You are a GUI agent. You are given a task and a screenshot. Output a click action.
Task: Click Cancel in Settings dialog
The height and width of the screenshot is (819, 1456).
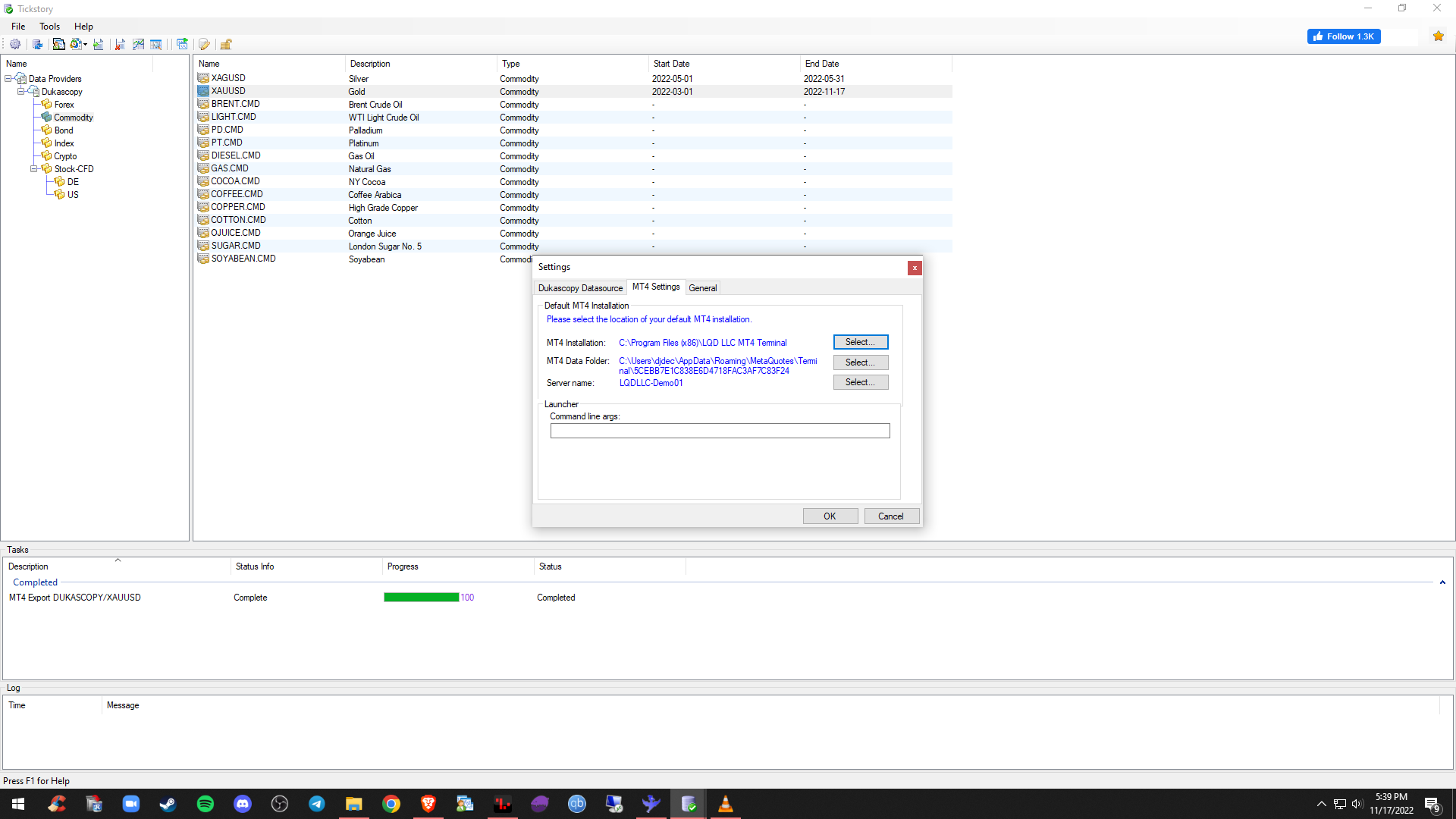click(x=891, y=516)
